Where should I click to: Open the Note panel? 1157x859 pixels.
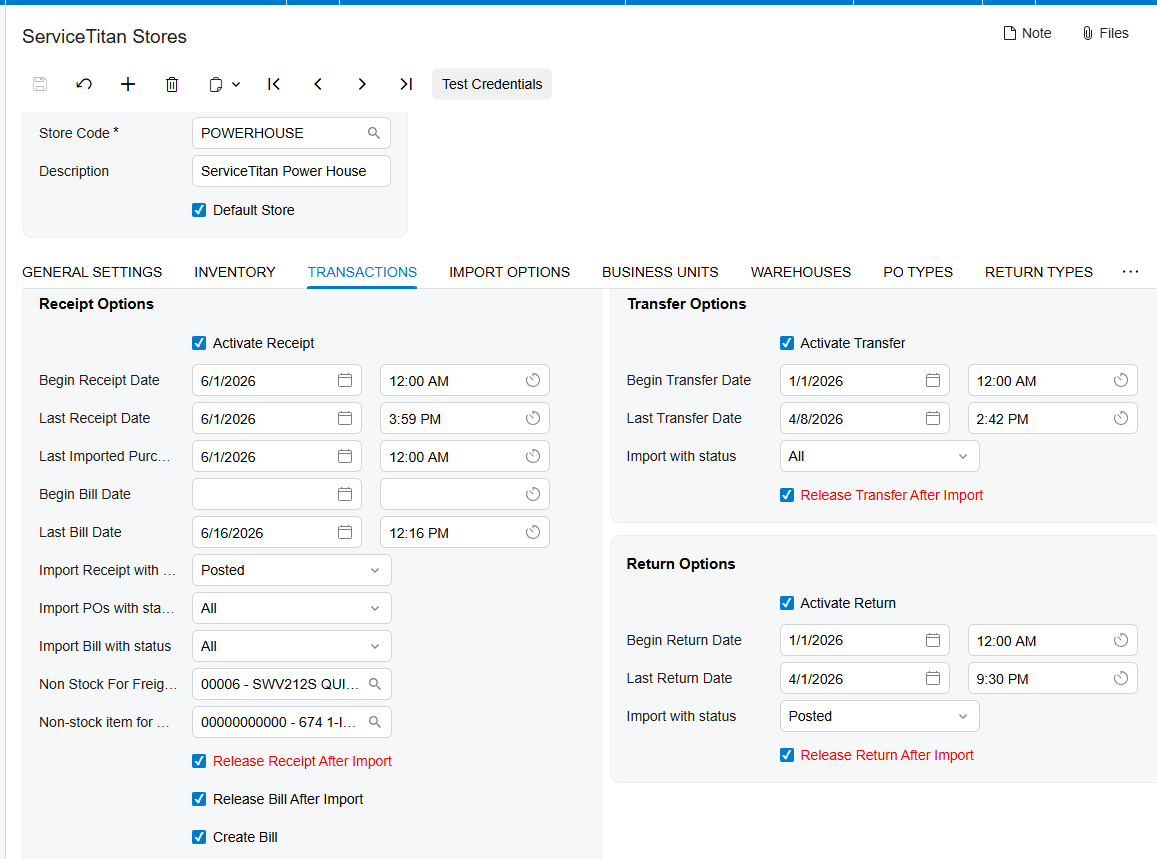tap(1027, 33)
